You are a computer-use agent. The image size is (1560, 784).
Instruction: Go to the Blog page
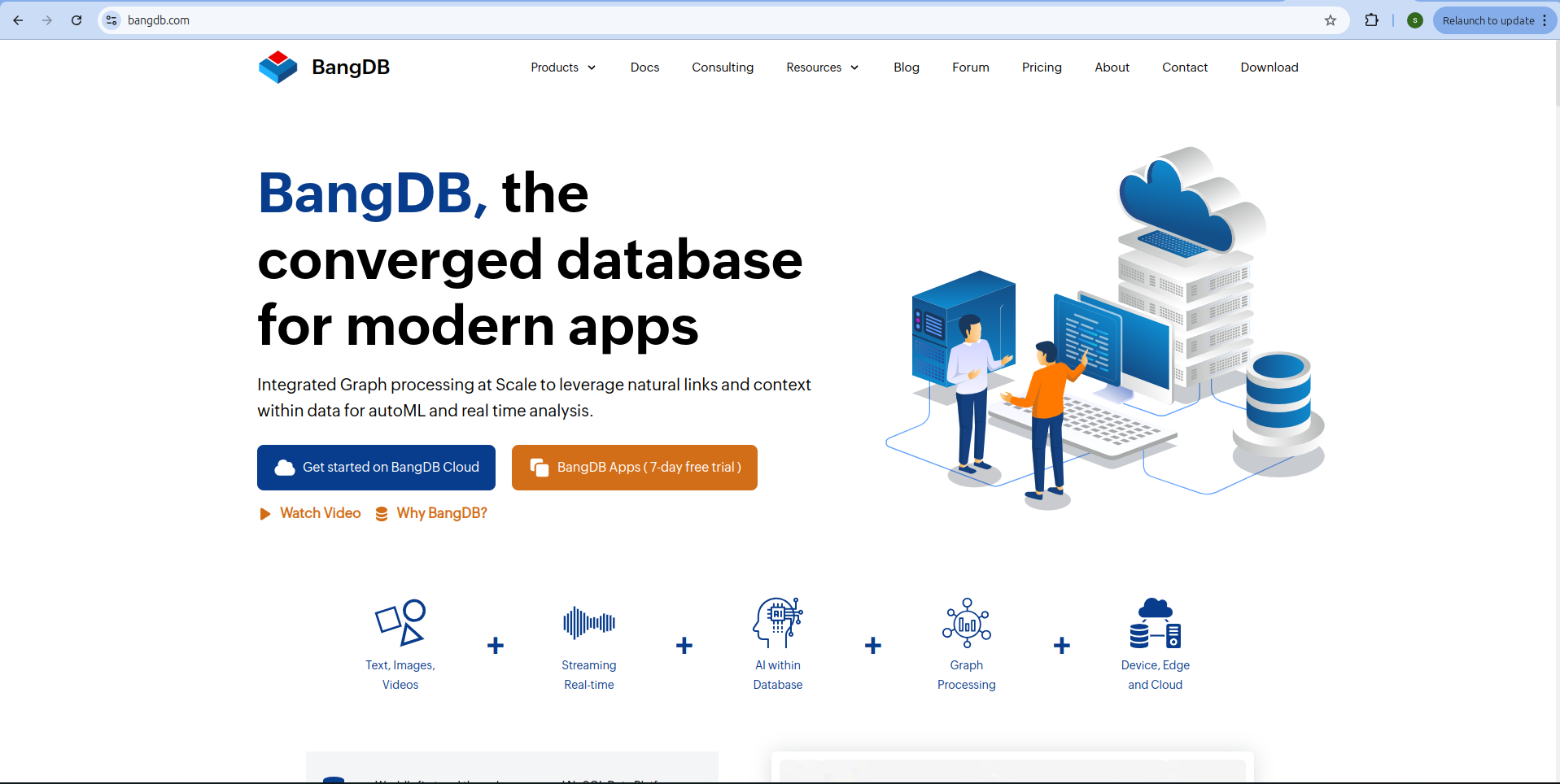tap(907, 68)
